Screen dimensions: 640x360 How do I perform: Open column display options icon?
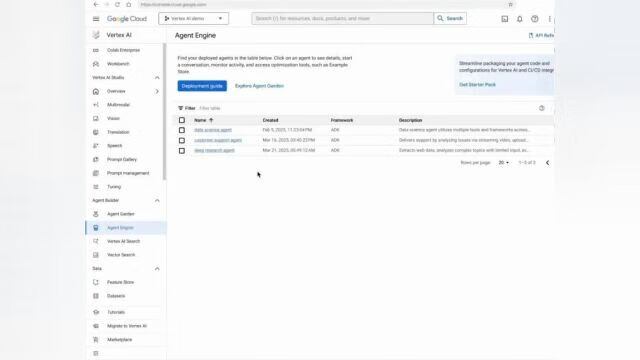pyautogui.click(x=542, y=108)
